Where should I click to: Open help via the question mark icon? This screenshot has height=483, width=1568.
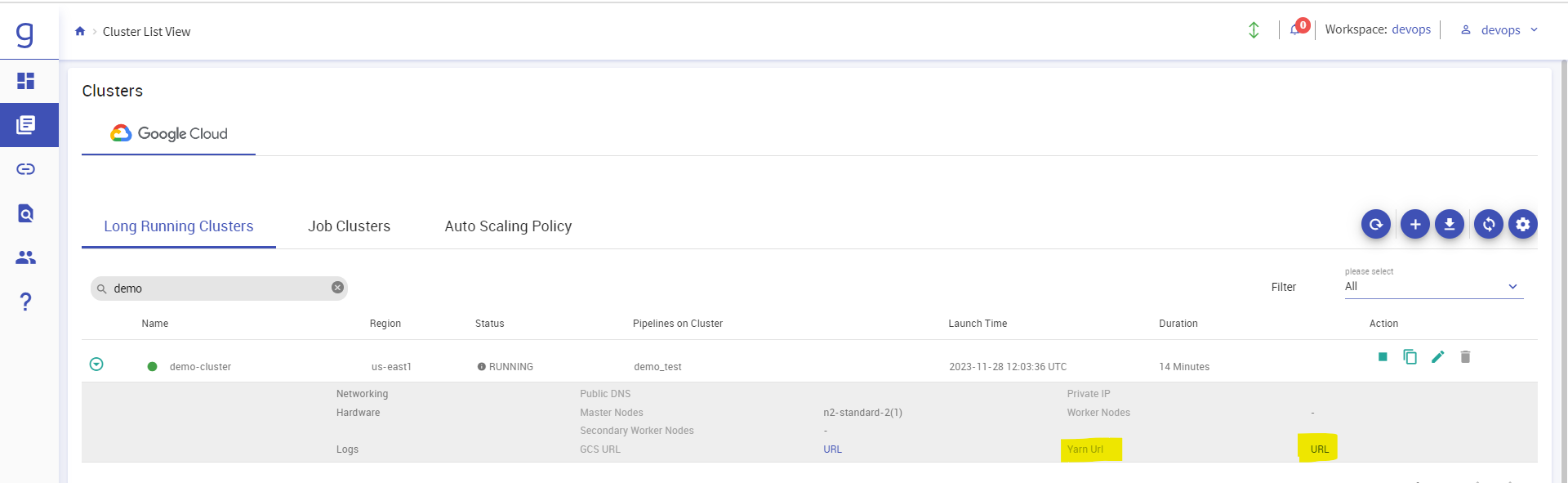click(26, 302)
